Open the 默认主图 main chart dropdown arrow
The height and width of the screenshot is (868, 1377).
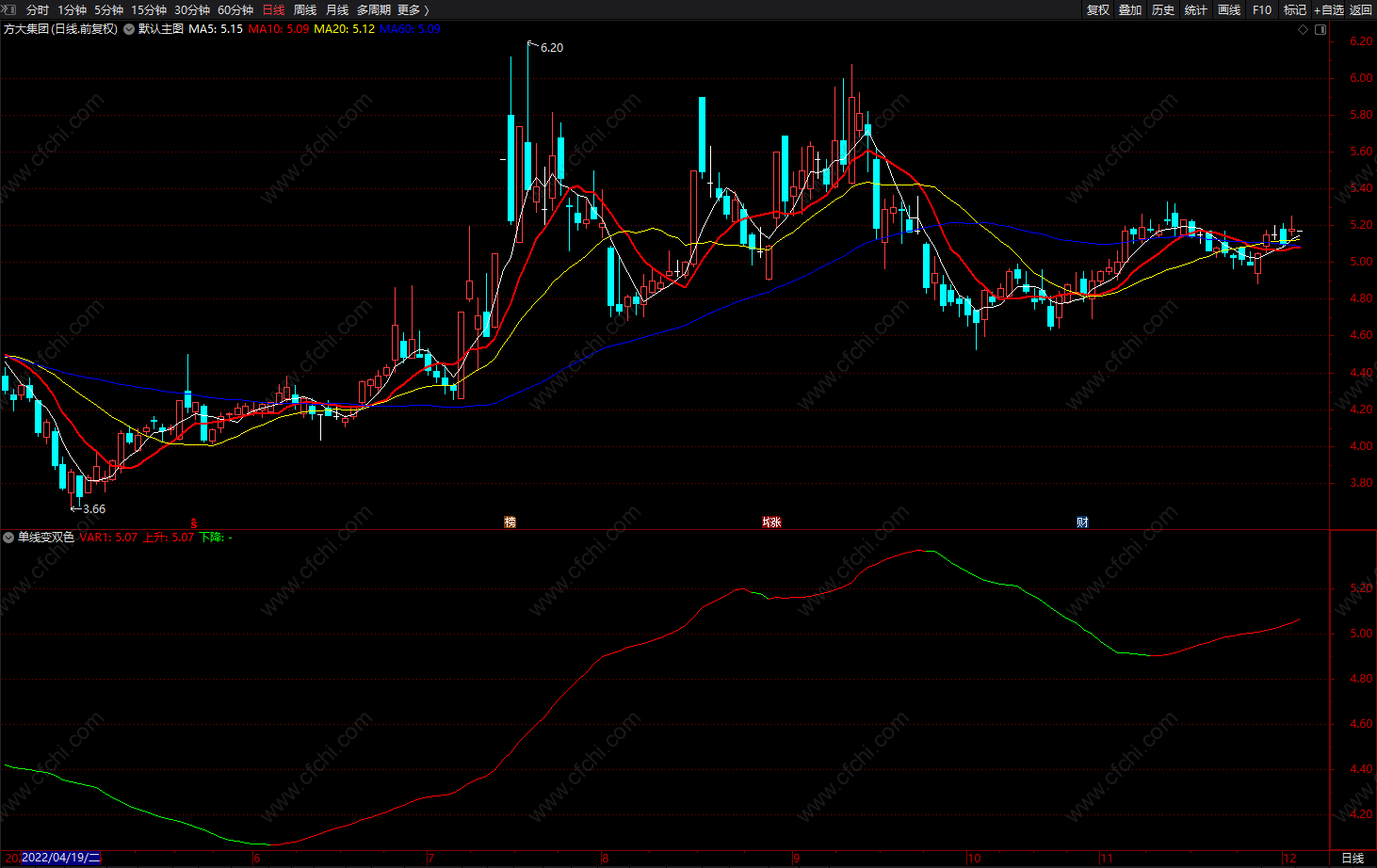(x=129, y=29)
